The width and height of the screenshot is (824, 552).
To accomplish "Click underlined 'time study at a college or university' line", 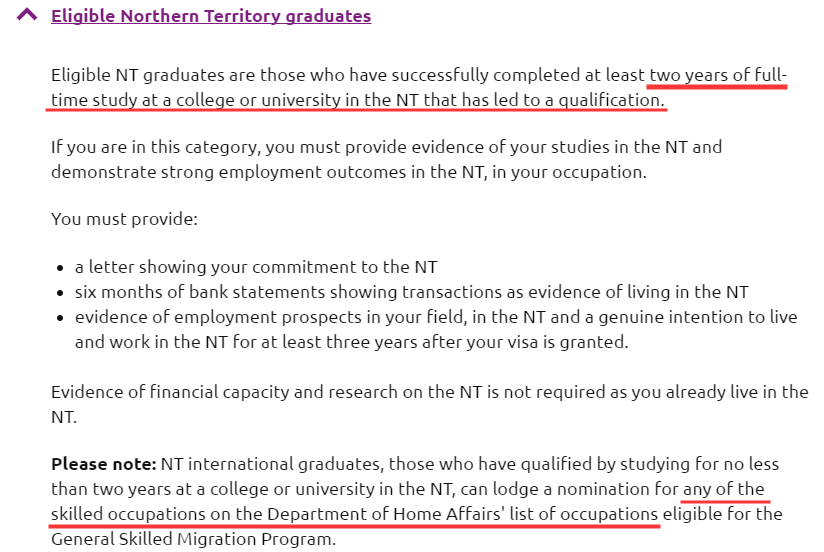I will [x=250, y=100].
